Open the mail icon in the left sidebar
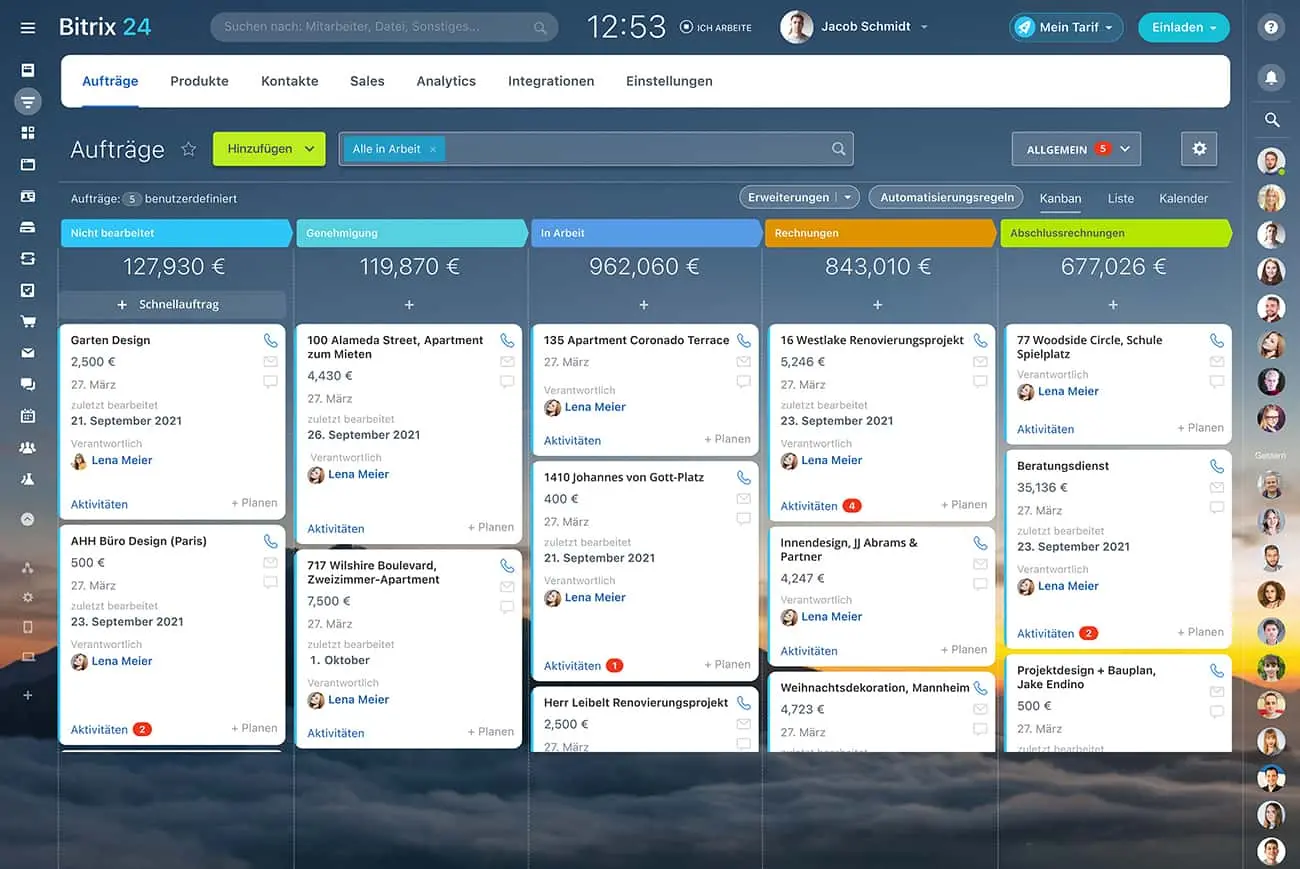 [x=27, y=351]
